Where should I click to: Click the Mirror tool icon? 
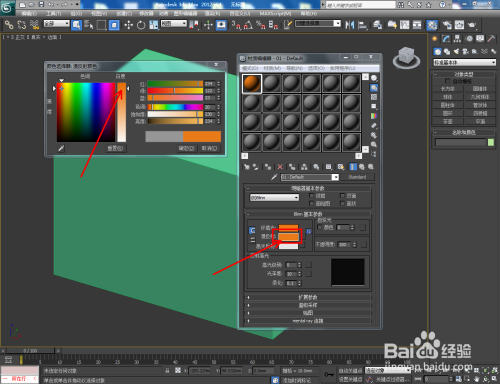(350, 25)
